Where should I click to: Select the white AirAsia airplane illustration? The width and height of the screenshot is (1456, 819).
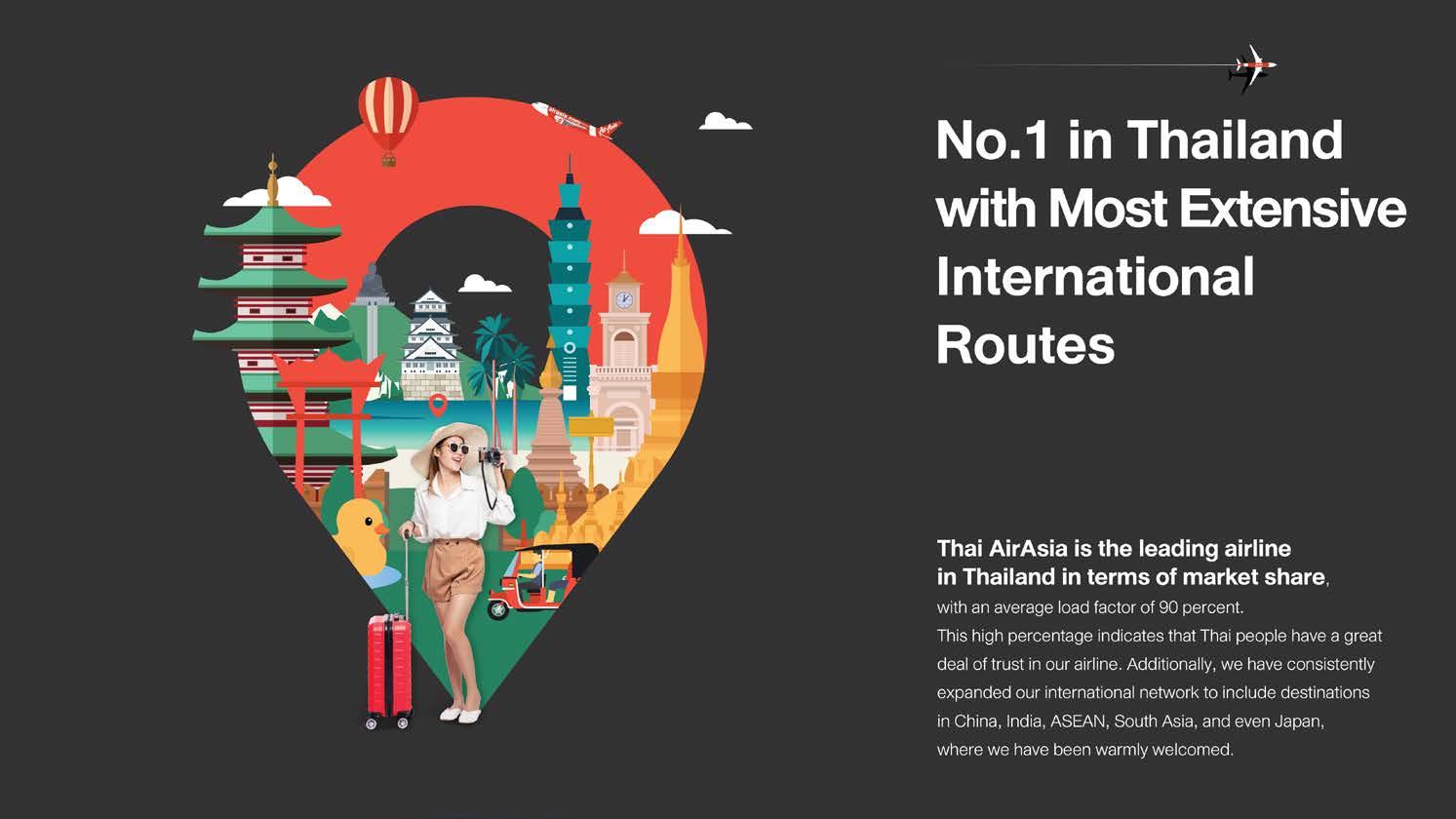click(577, 120)
